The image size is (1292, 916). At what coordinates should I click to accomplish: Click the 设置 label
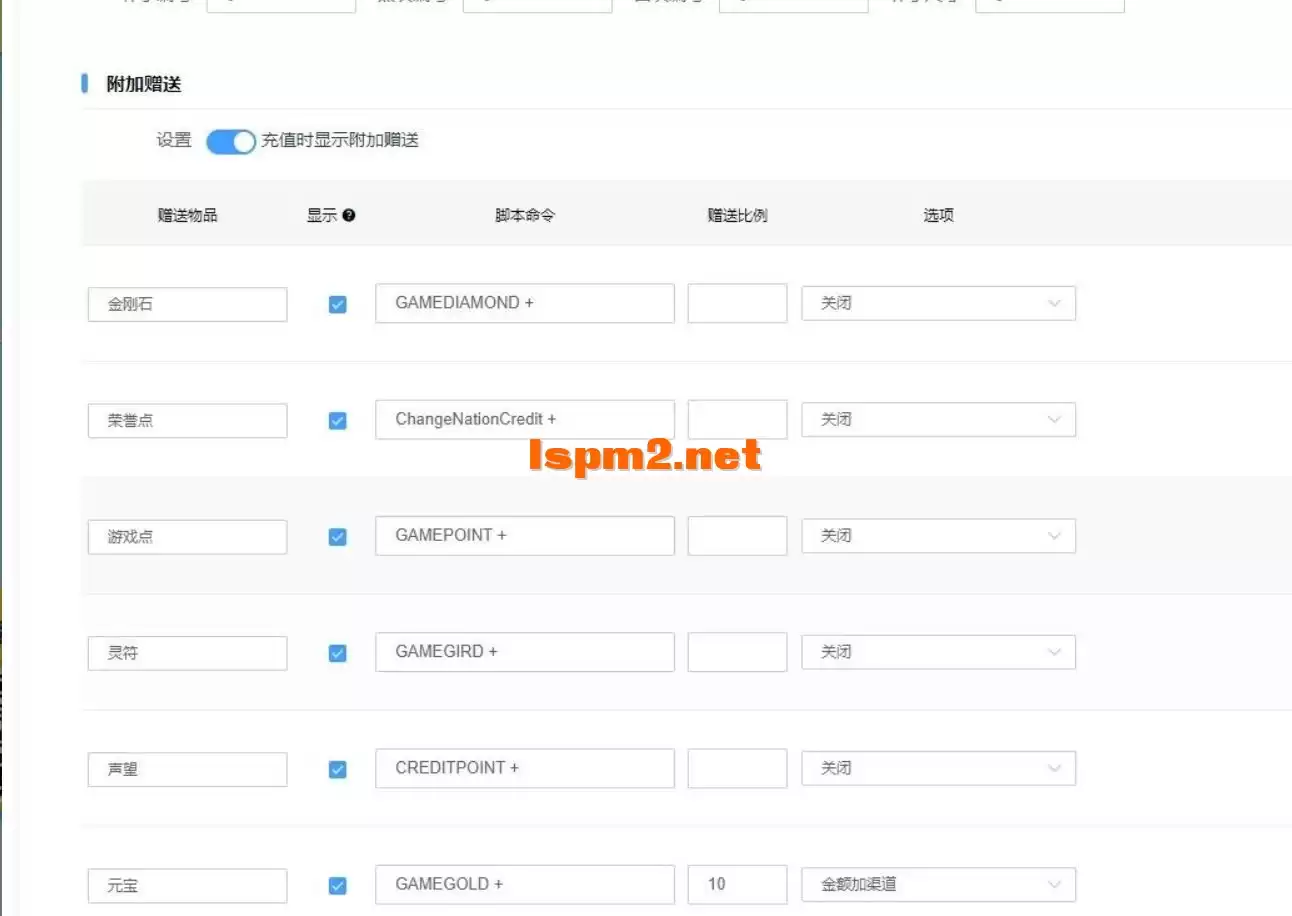(174, 140)
